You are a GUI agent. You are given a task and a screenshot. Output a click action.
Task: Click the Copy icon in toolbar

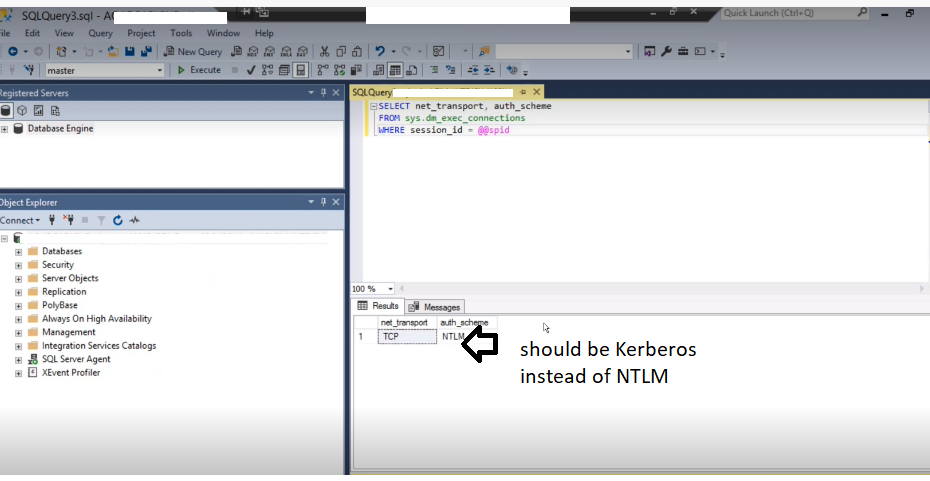[x=341, y=52]
